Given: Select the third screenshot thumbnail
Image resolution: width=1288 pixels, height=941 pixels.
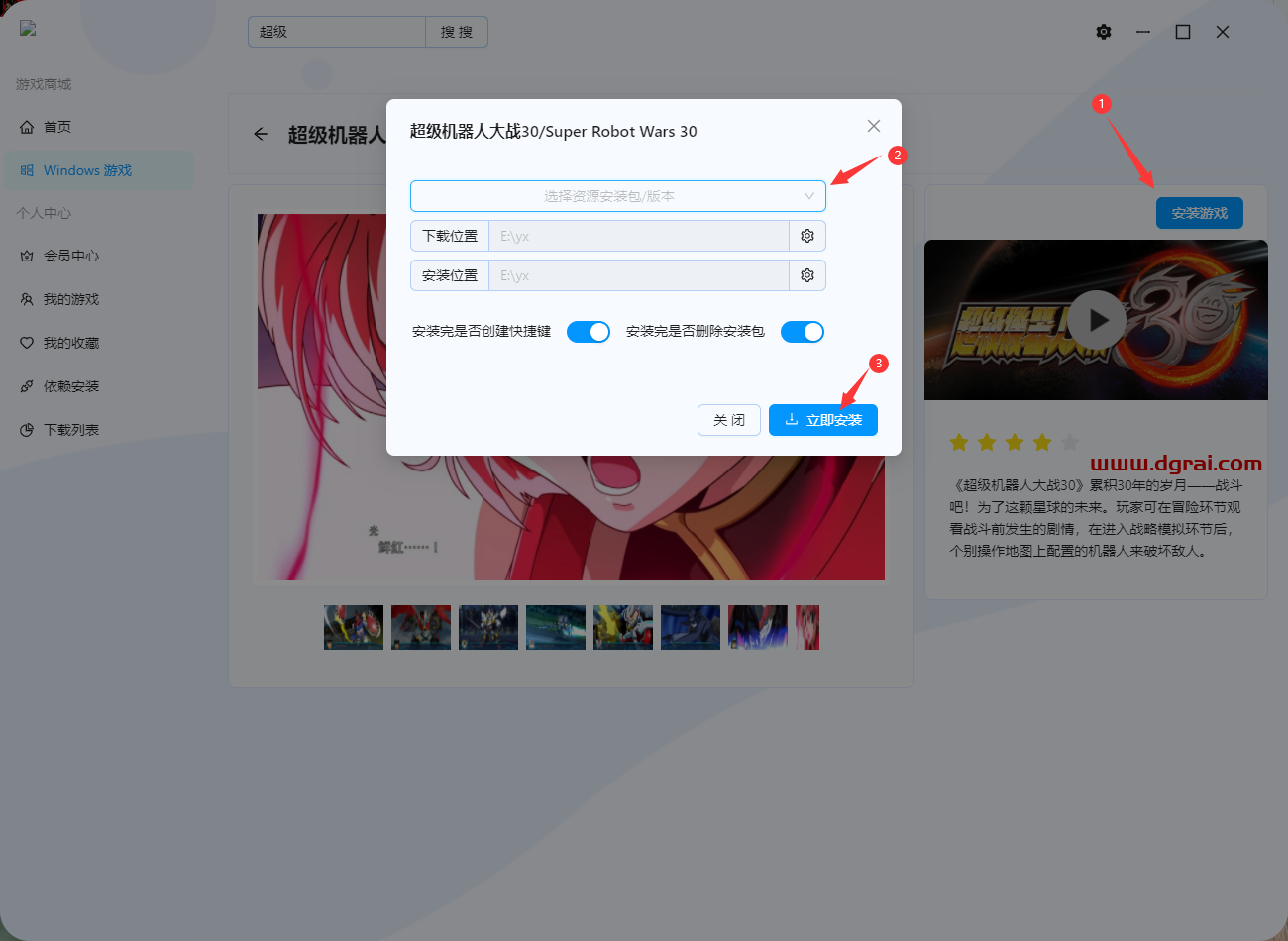Looking at the screenshot, I should 488,628.
